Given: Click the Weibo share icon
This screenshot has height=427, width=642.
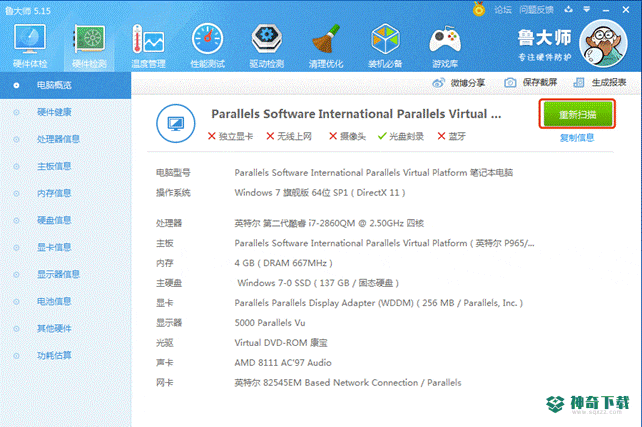Looking at the screenshot, I should [439, 83].
